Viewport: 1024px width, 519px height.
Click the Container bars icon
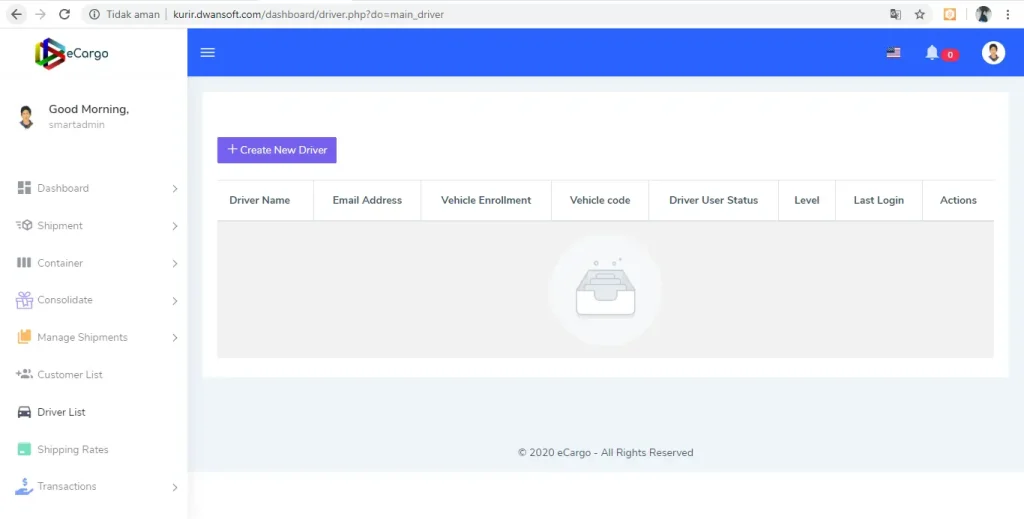pyautogui.click(x=24, y=262)
